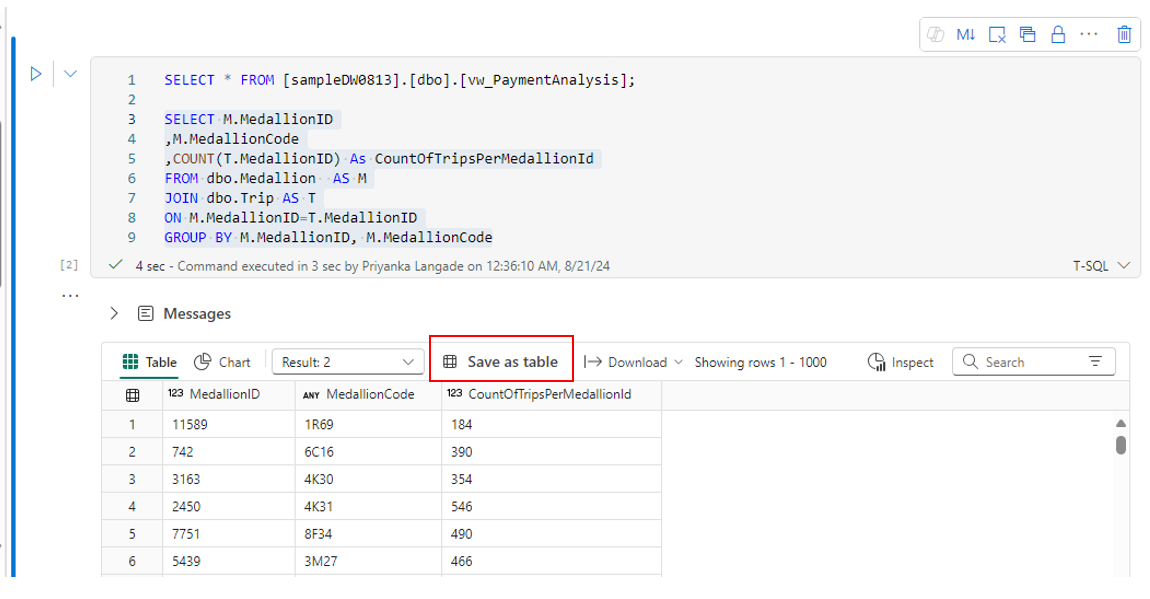Click cell with MedallionID 2450
Viewport: 1150px width, 599px height.
pyautogui.click(x=229, y=507)
